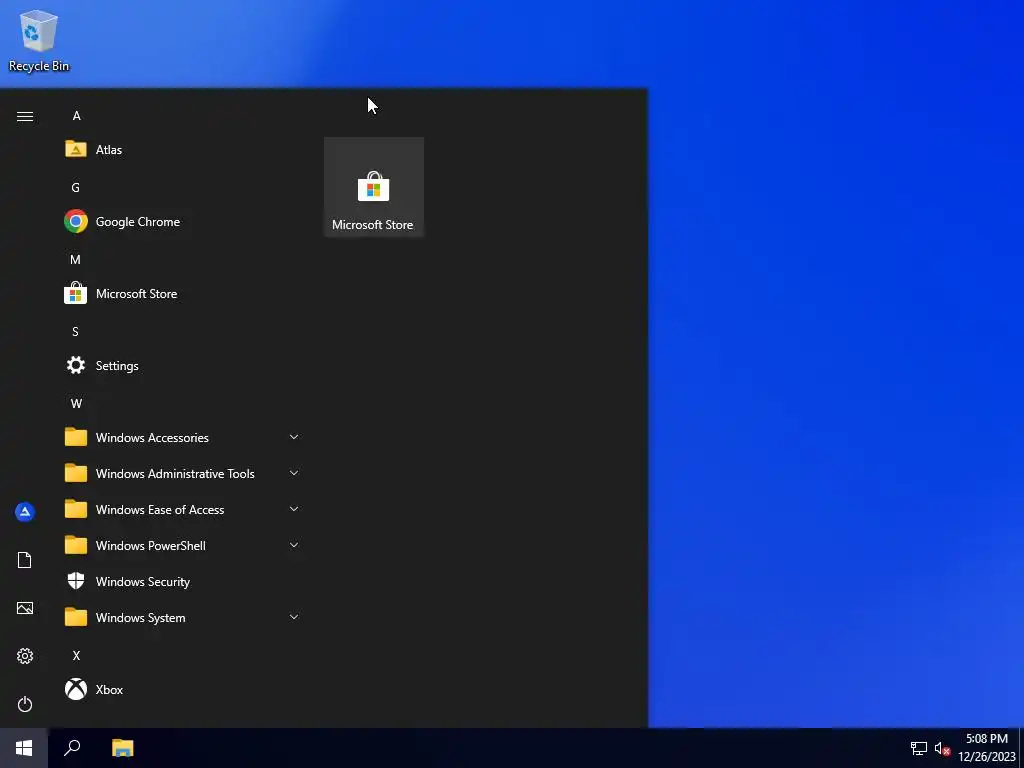Open the network status tray icon

click(918, 748)
